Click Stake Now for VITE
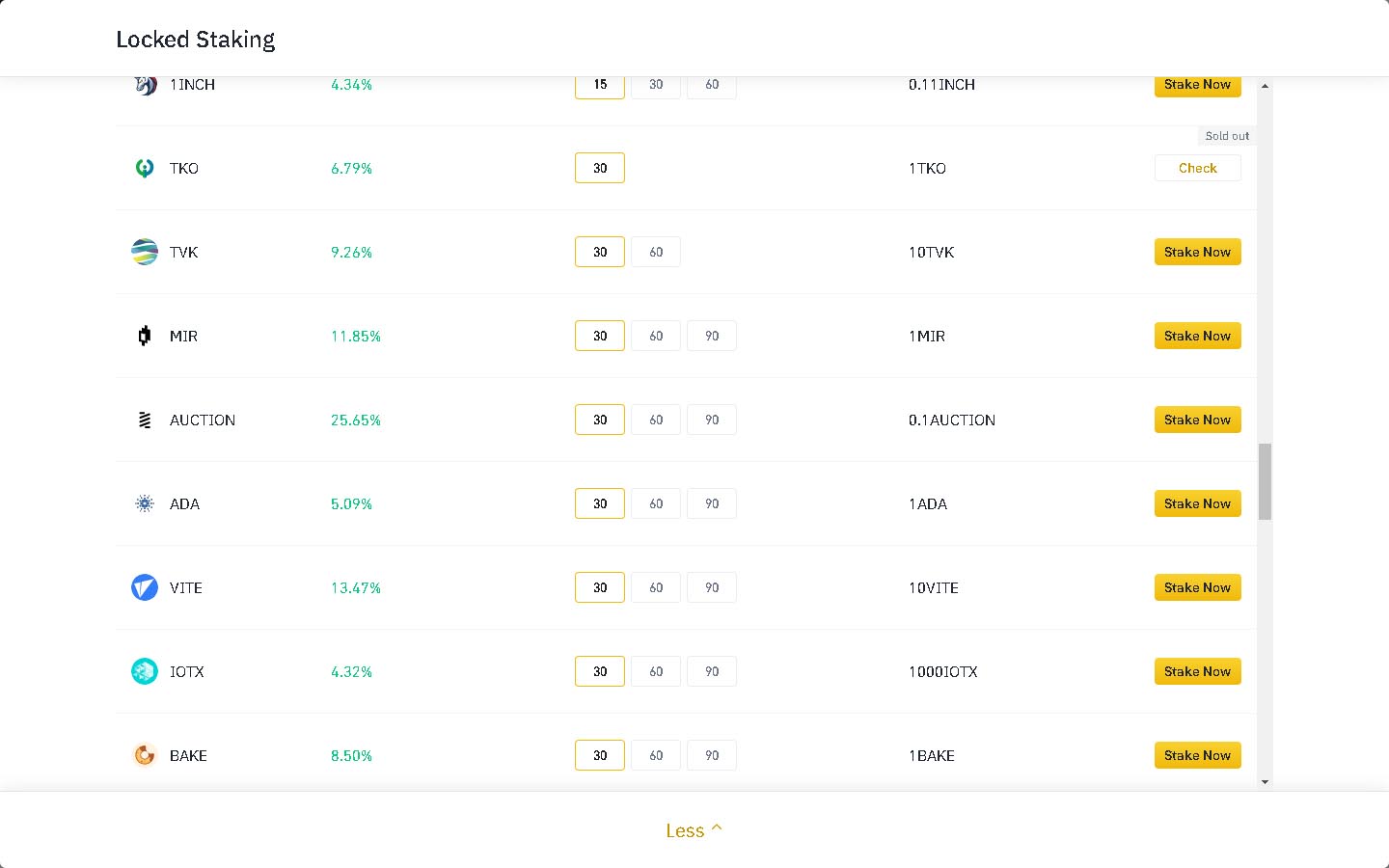The height and width of the screenshot is (868, 1389). [x=1197, y=587]
